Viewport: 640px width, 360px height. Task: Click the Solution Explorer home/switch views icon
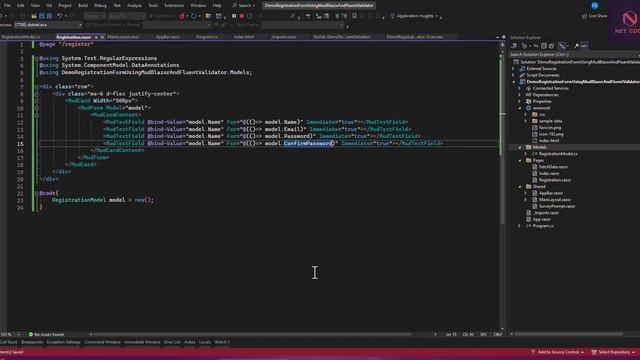(x=514, y=46)
